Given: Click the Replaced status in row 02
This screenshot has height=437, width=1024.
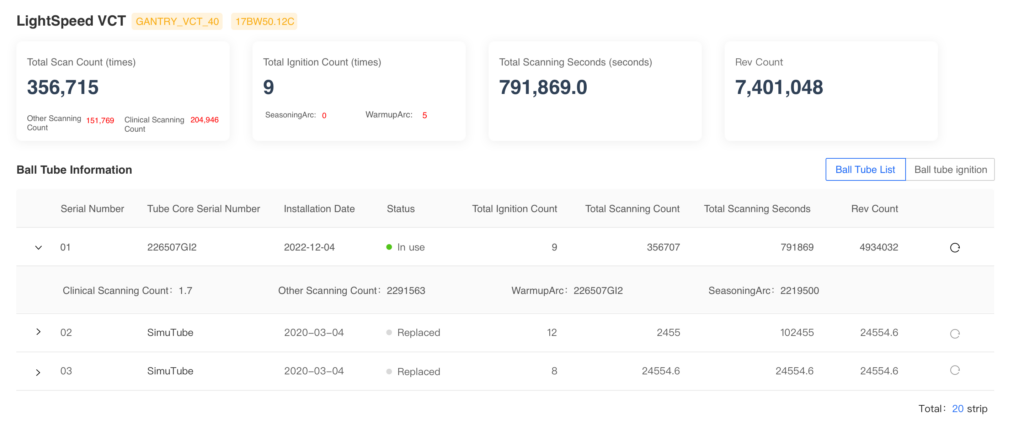Looking at the screenshot, I should pyautogui.click(x=413, y=332).
